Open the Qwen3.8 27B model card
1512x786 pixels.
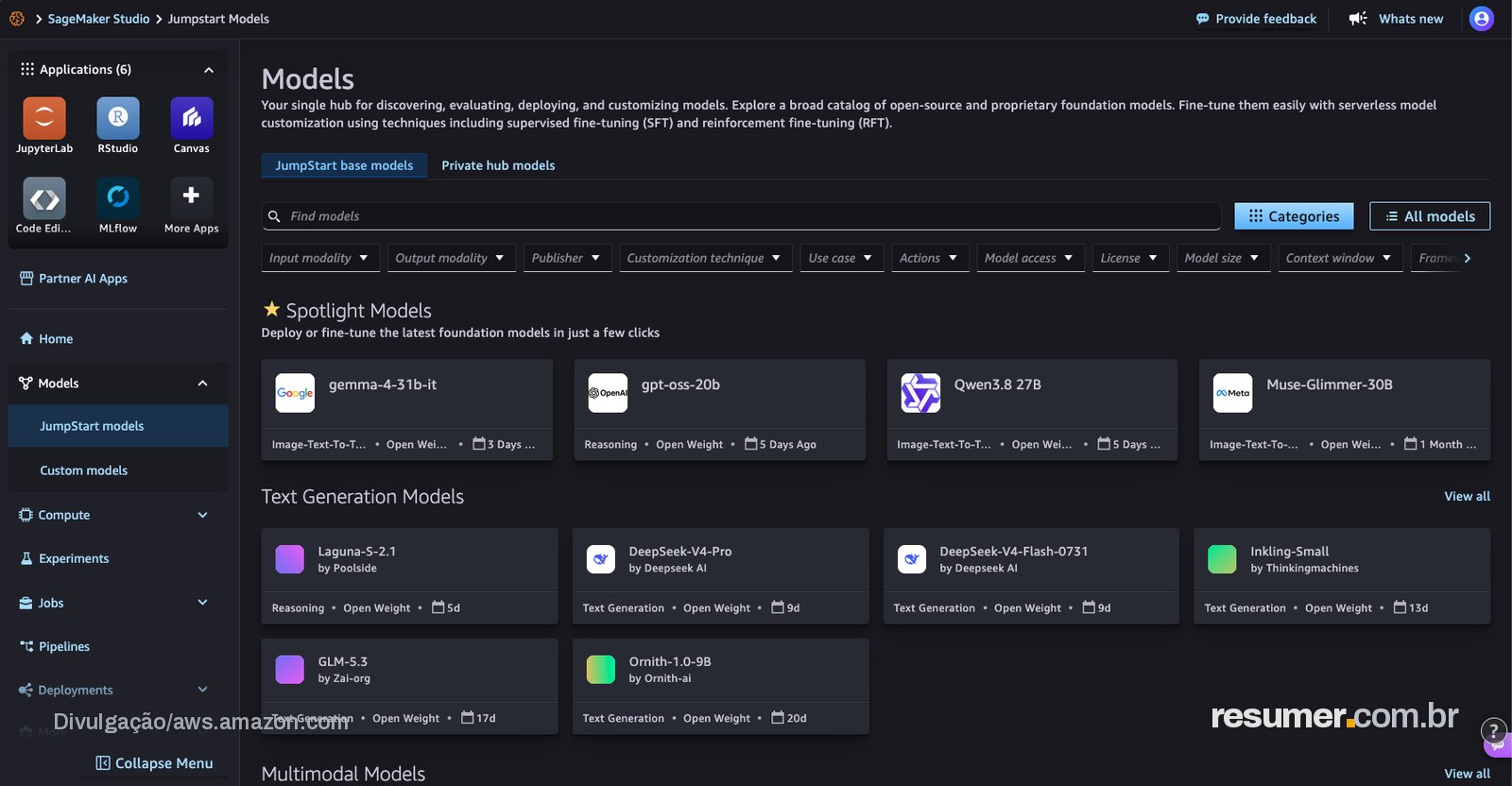[1033, 410]
